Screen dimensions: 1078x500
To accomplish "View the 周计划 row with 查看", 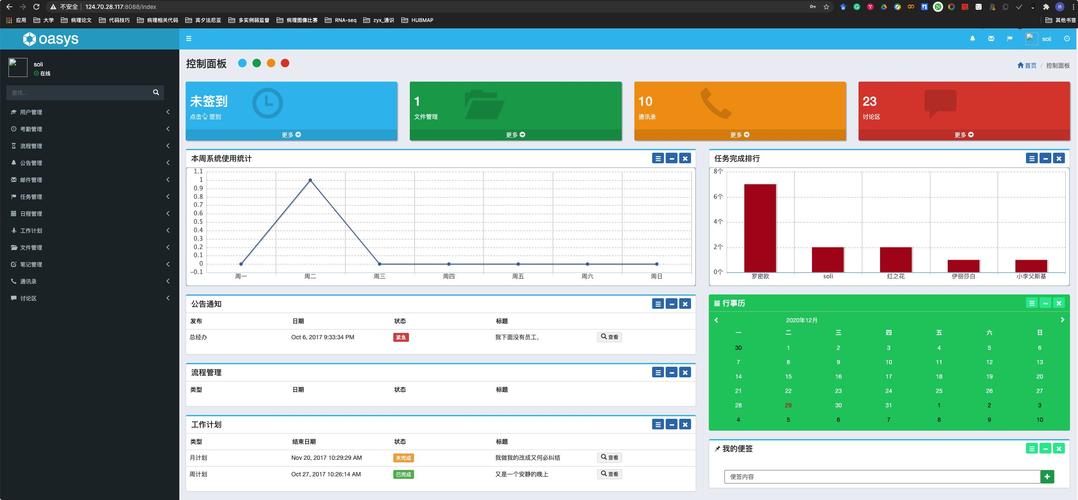I will pyautogui.click(x=610, y=474).
